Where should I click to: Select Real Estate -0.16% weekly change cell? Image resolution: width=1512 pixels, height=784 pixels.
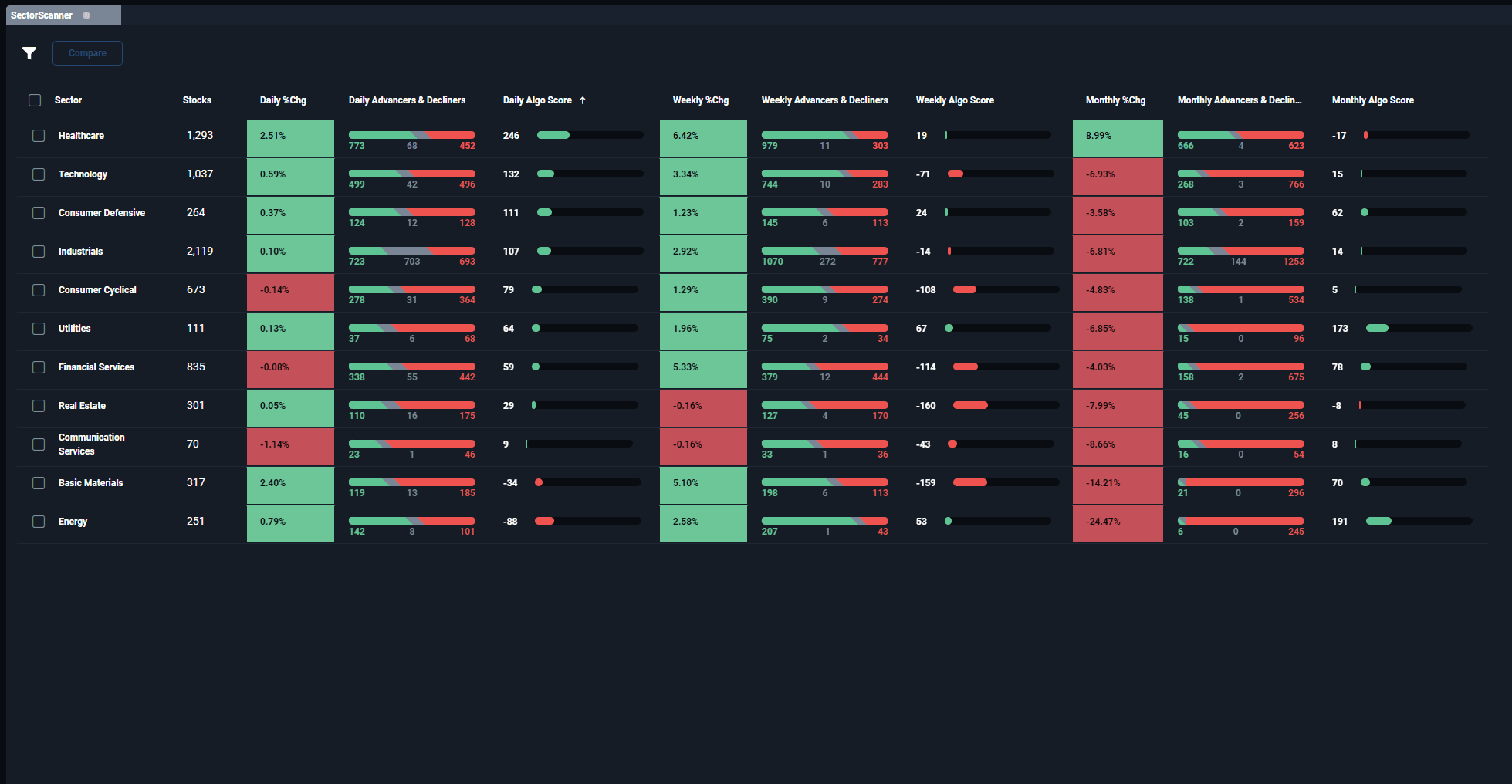tap(703, 408)
